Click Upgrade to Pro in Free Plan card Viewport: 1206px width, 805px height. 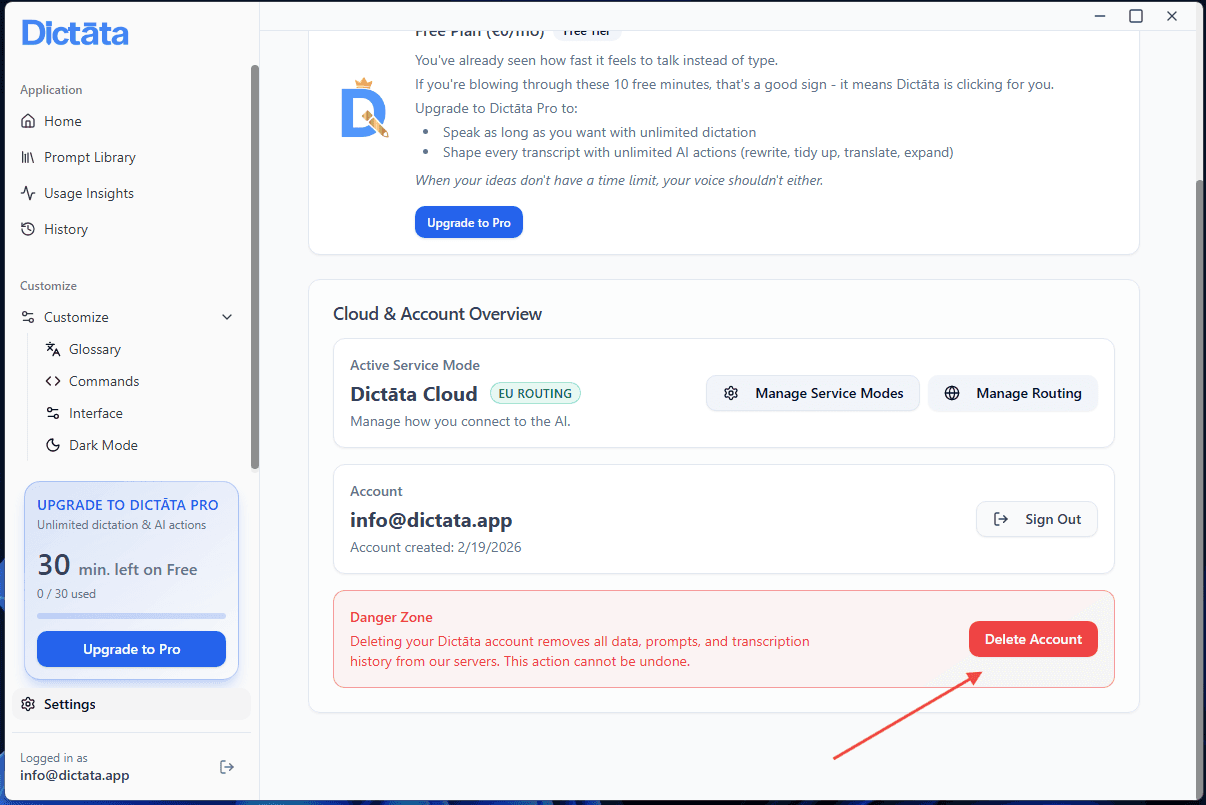click(x=468, y=222)
